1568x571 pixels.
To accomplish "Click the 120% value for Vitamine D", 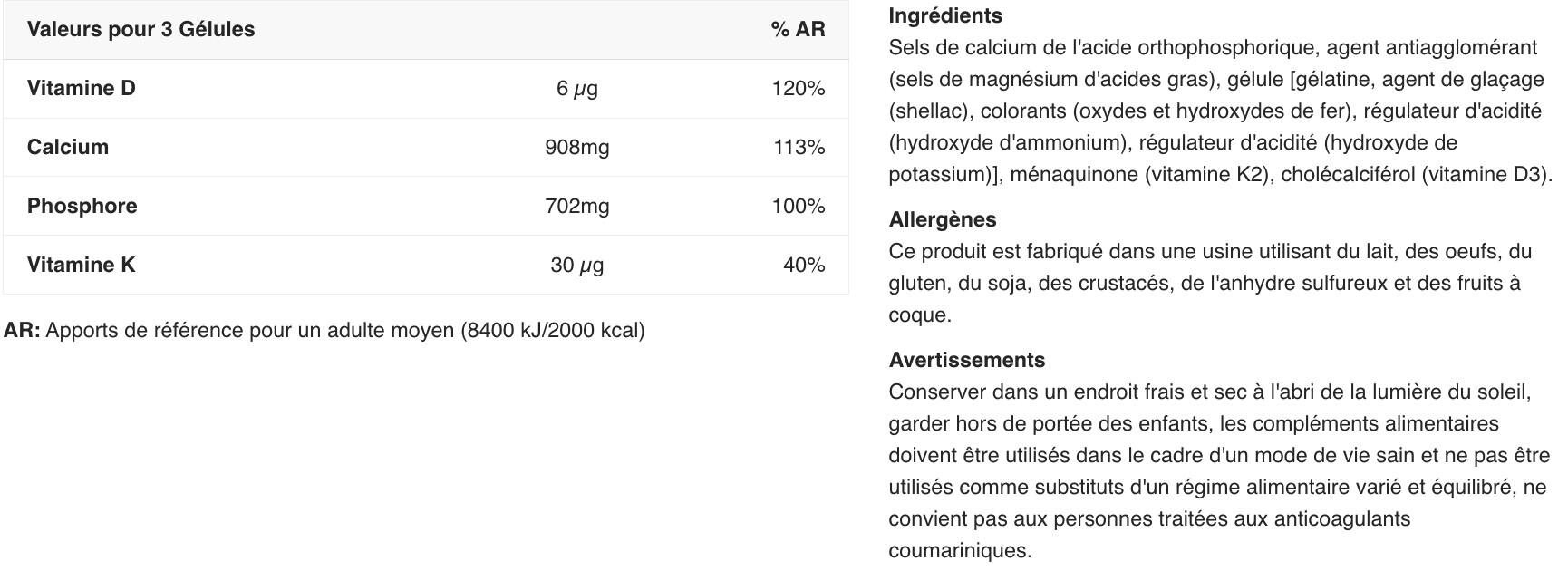I will click(798, 88).
